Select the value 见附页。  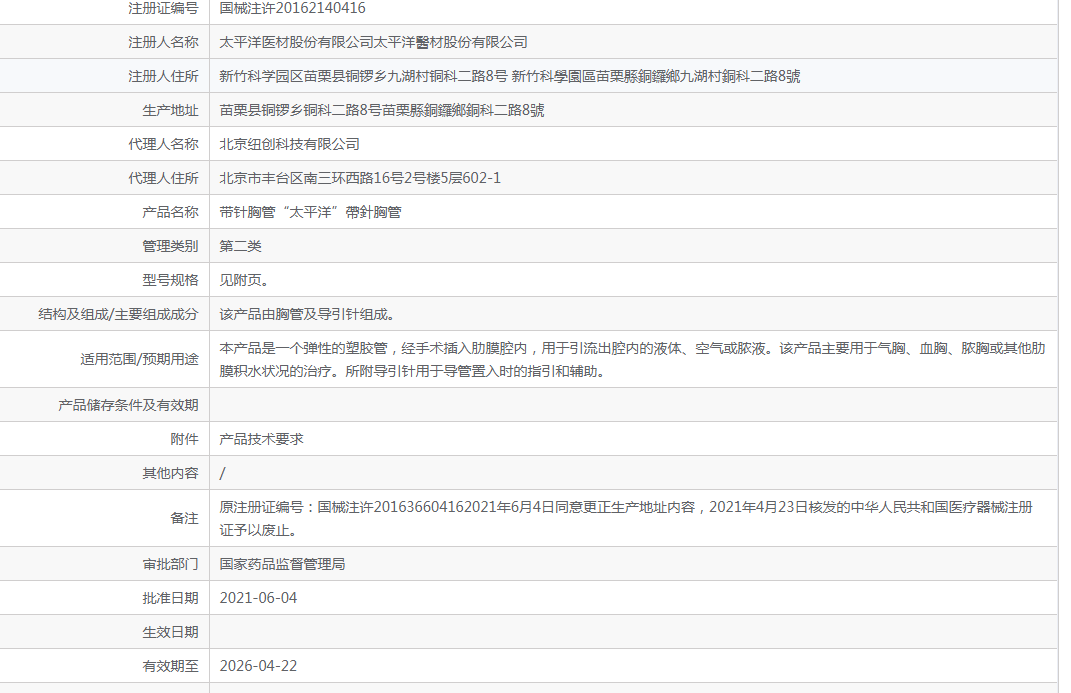(244, 280)
